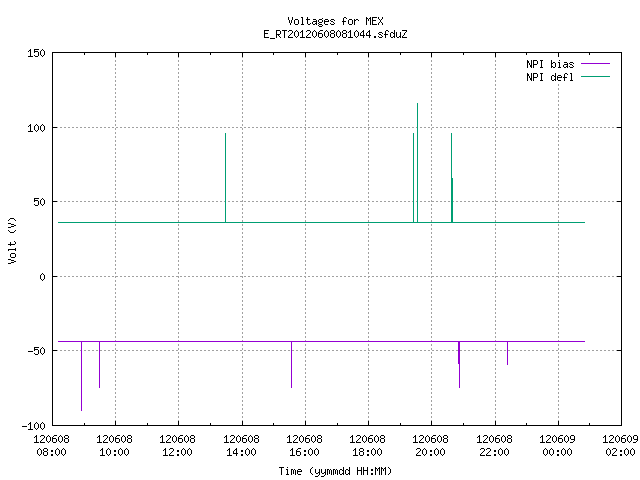This screenshot has height=480, width=640.
Task: Click the x-axis tick label 120608 20:00
Action: click(x=431, y=446)
